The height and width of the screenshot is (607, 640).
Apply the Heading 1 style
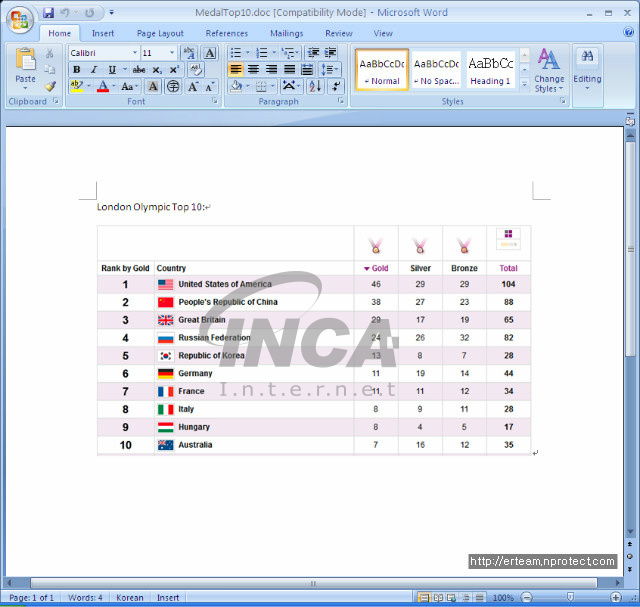point(490,70)
